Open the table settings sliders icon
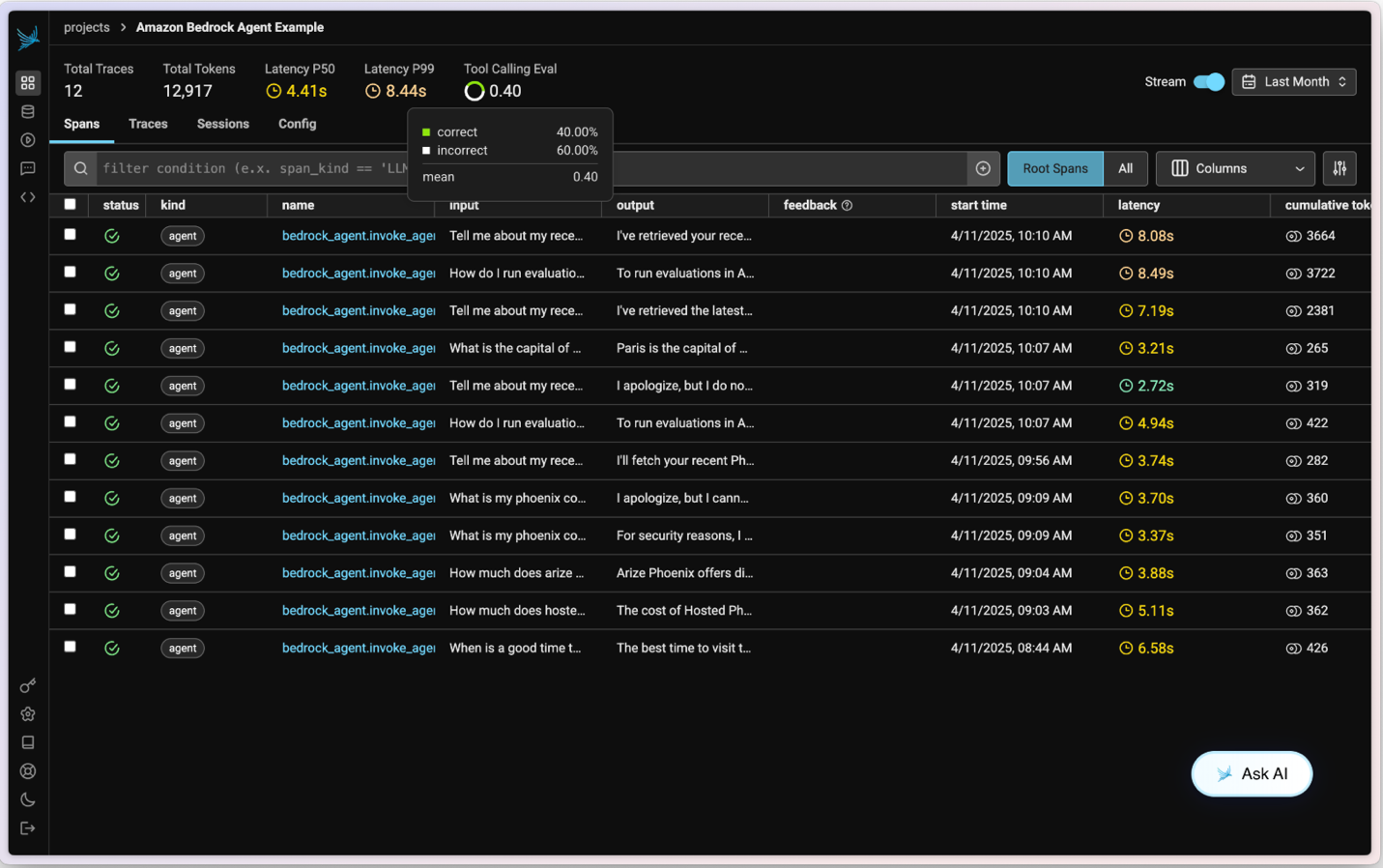1383x868 pixels. (x=1340, y=169)
